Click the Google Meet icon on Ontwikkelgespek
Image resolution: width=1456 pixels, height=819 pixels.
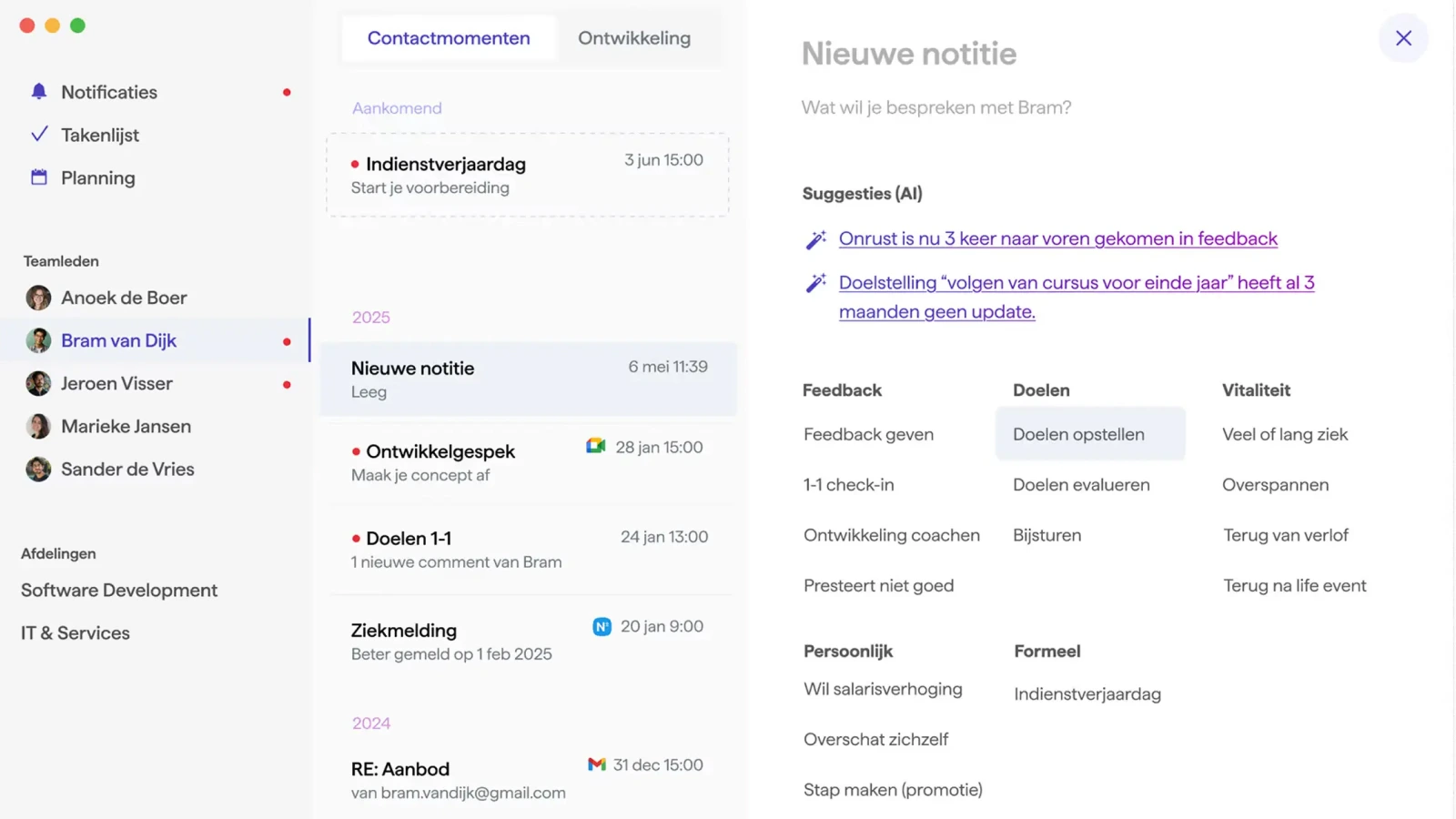[596, 446]
